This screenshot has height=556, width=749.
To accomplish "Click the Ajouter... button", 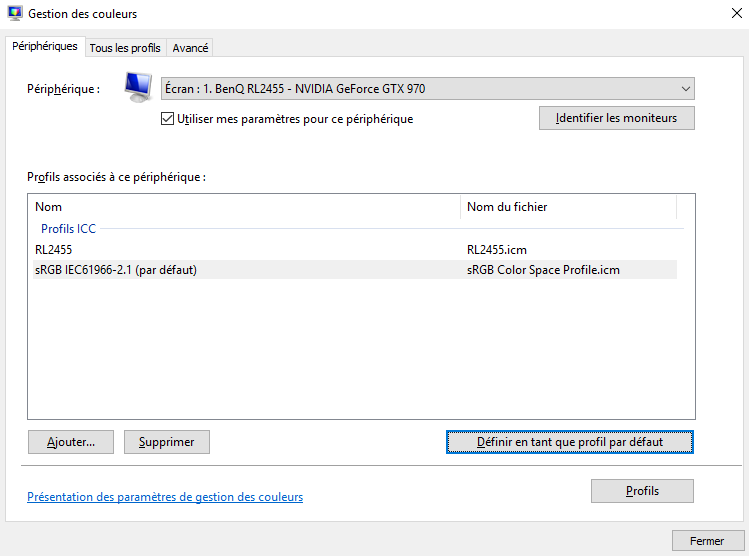I will tap(71, 441).
